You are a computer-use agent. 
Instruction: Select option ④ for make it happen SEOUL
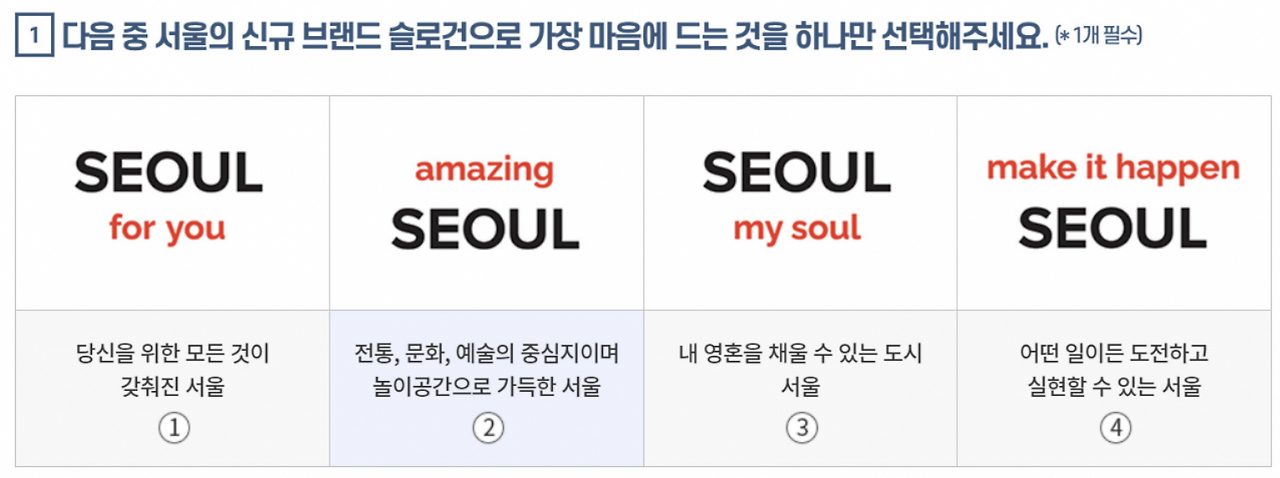(1116, 428)
